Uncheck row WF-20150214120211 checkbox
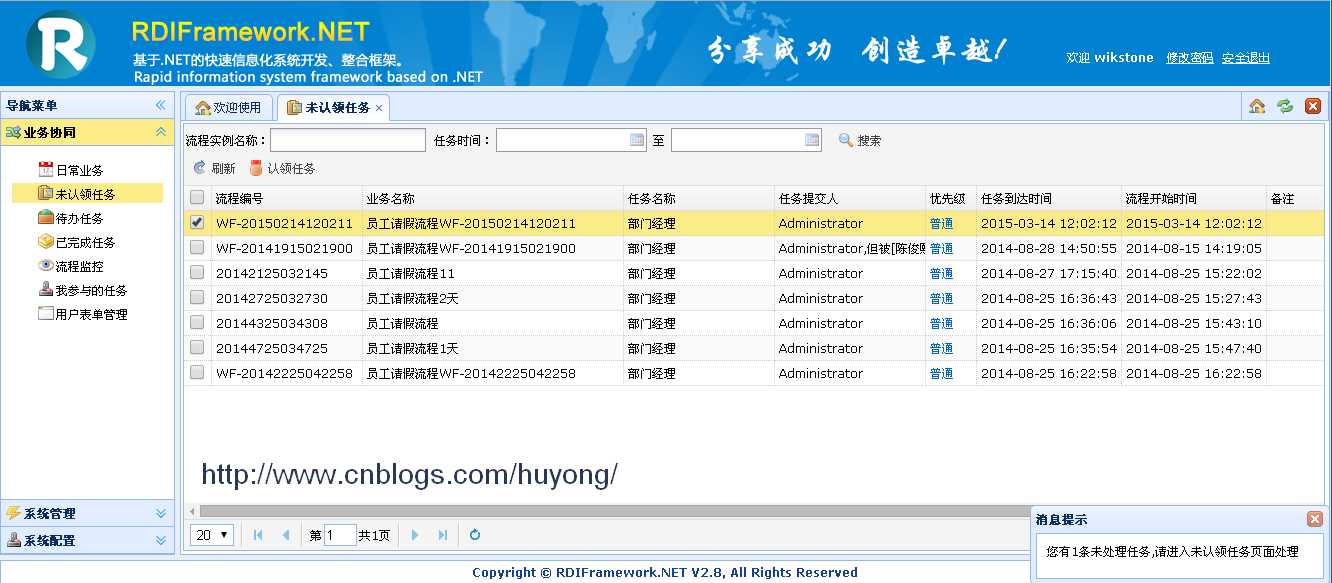This screenshot has width=1332, height=583. pos(197,223)
